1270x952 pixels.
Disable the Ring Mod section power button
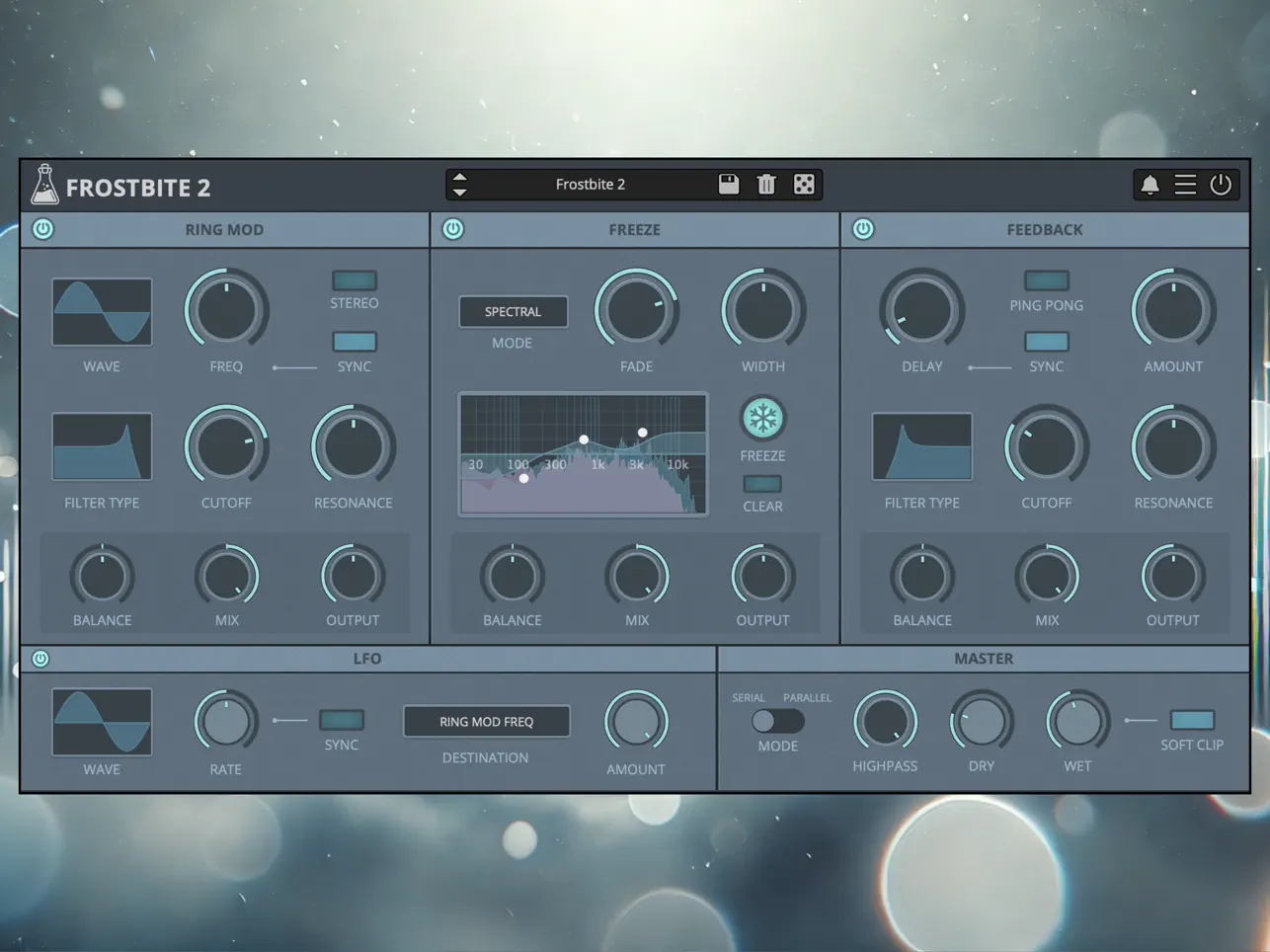[x=42, y=229]
